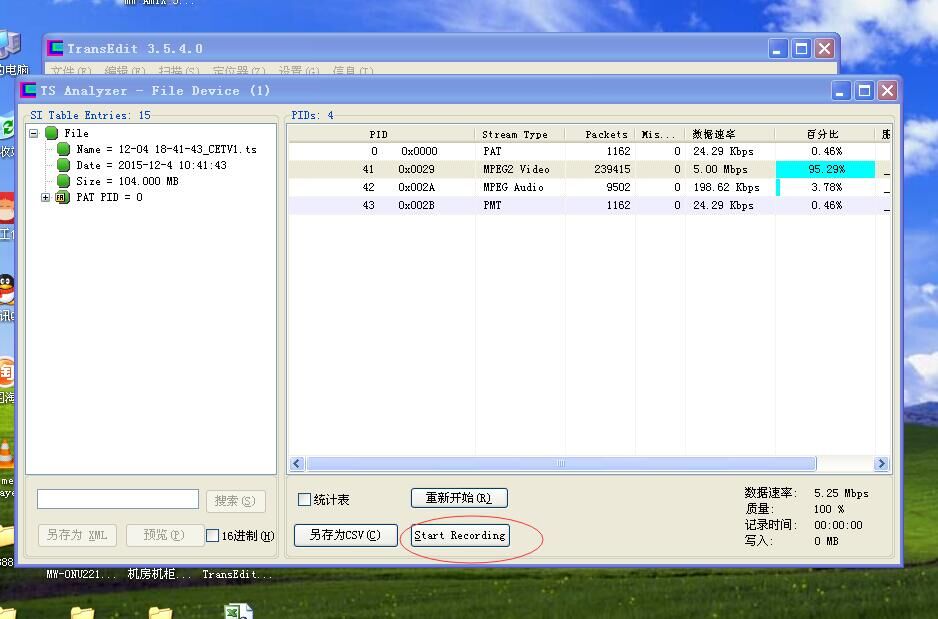Select the Excel file desktop icon
Viewport: 938px width, 619px height.
[238, 611]
